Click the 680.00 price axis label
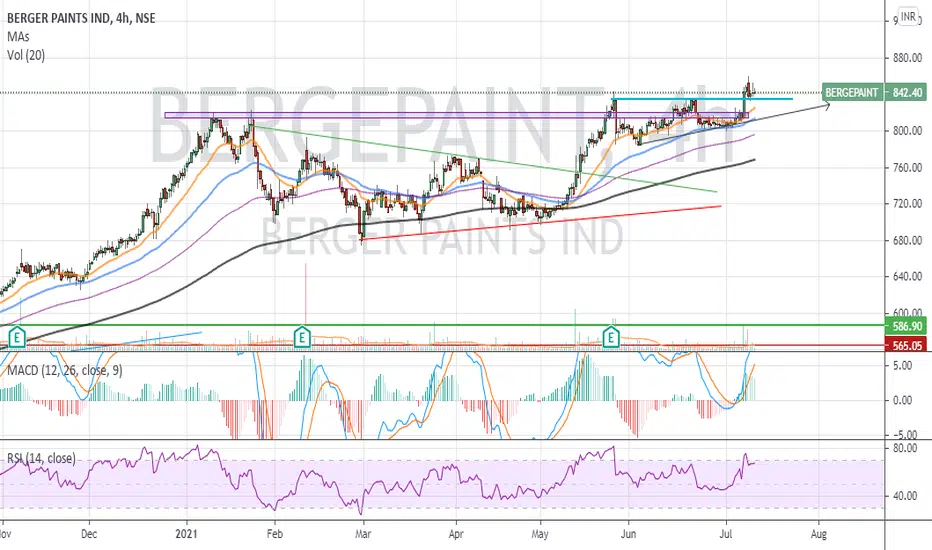Viewport: 932px width, 550px height. coord(907,241)
